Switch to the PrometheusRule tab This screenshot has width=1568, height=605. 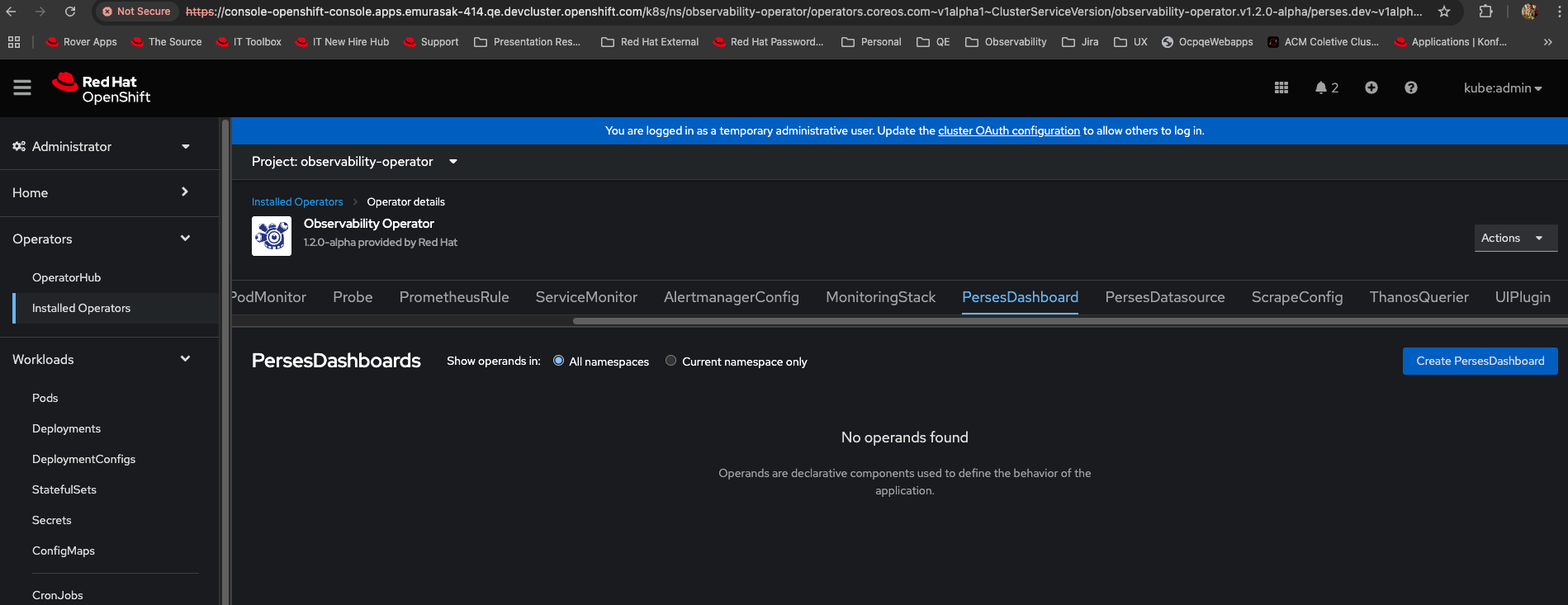tap(454, 297)
